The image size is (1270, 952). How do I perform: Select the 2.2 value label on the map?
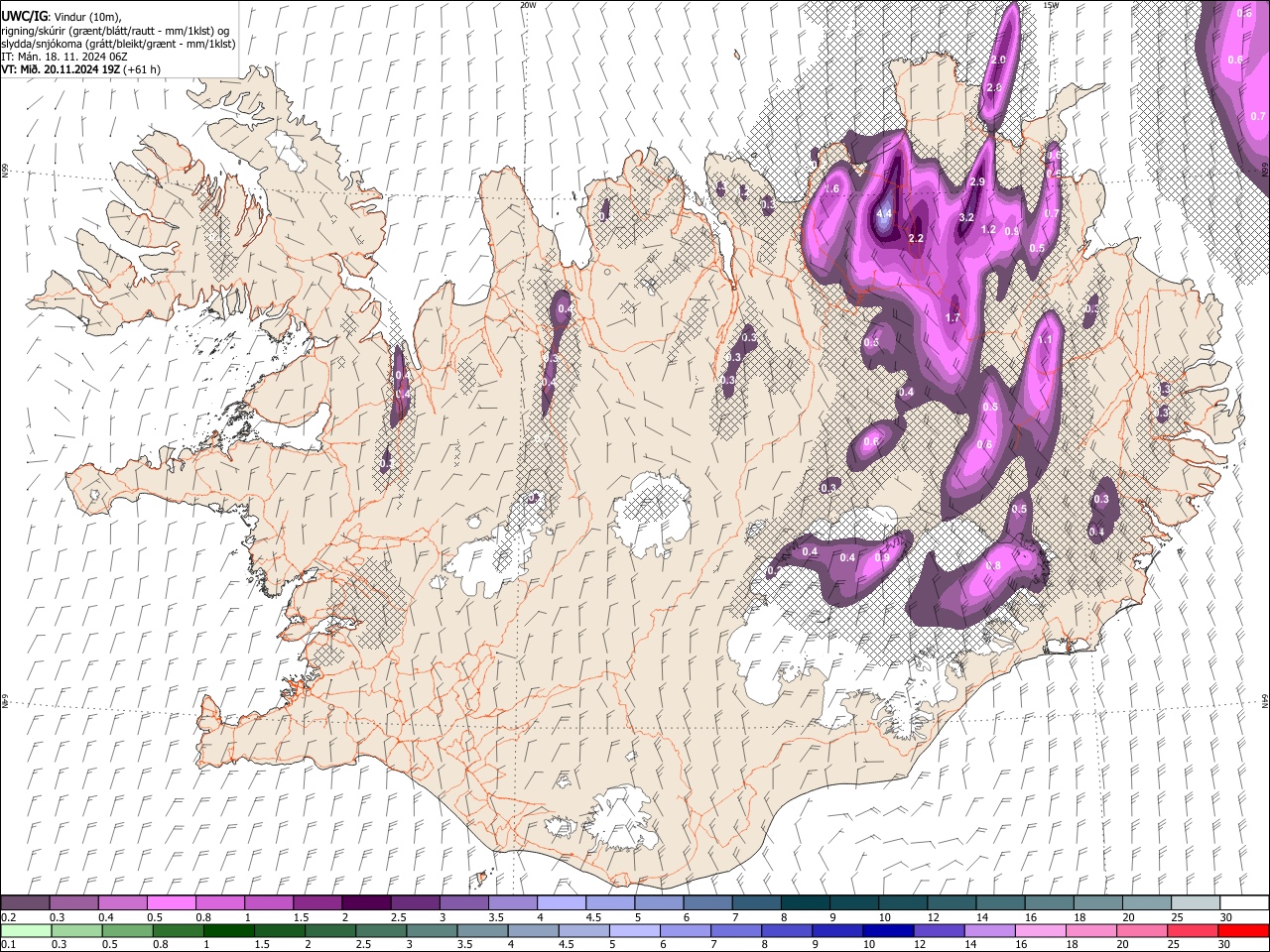click(x=916, y=238)
